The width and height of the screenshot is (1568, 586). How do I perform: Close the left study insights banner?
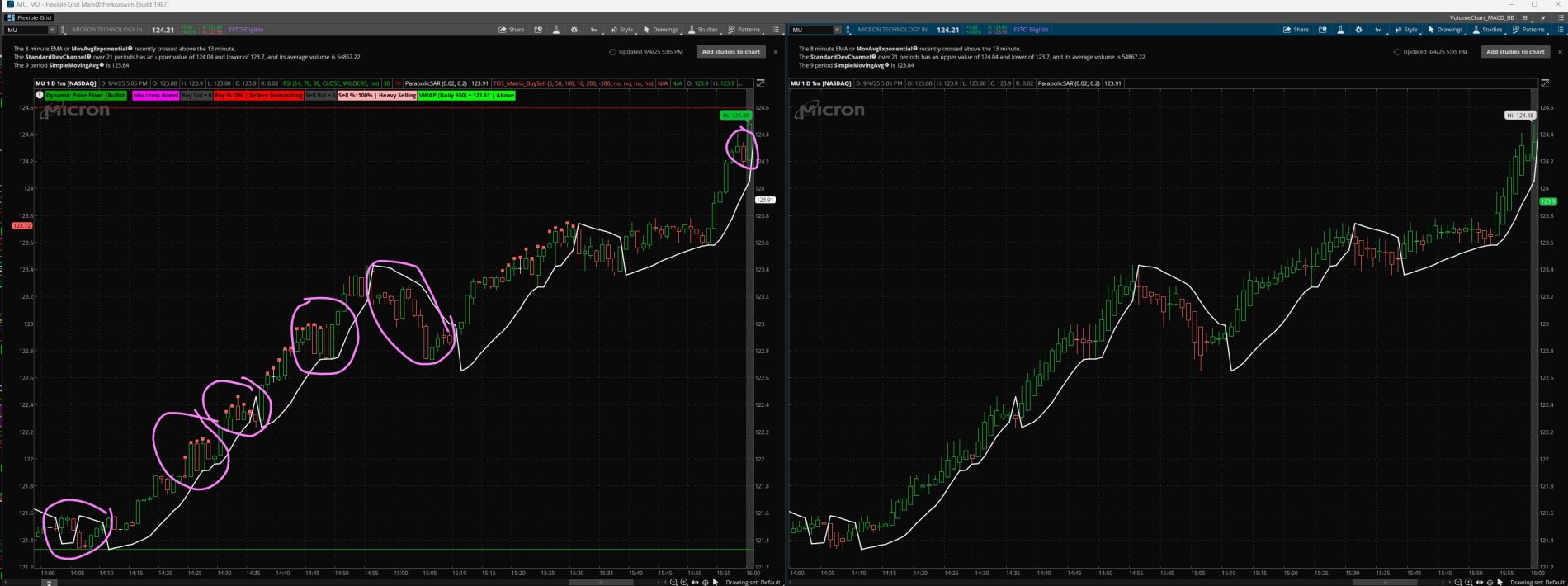[775, 52]
